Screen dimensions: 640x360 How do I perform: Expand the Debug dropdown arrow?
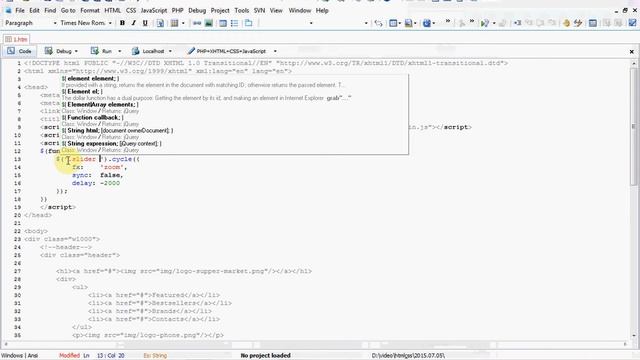76,51
